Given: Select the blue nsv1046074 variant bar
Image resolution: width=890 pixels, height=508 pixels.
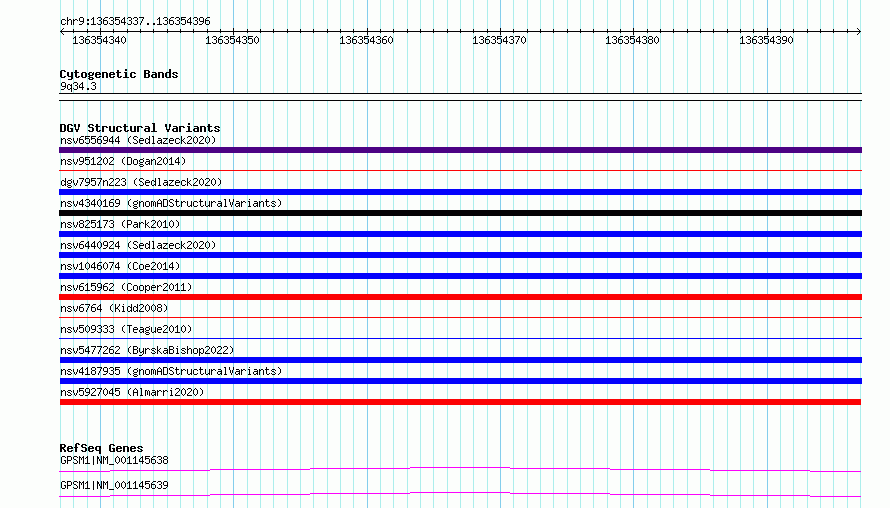Looking at the screenshot, I should point(460,276).
